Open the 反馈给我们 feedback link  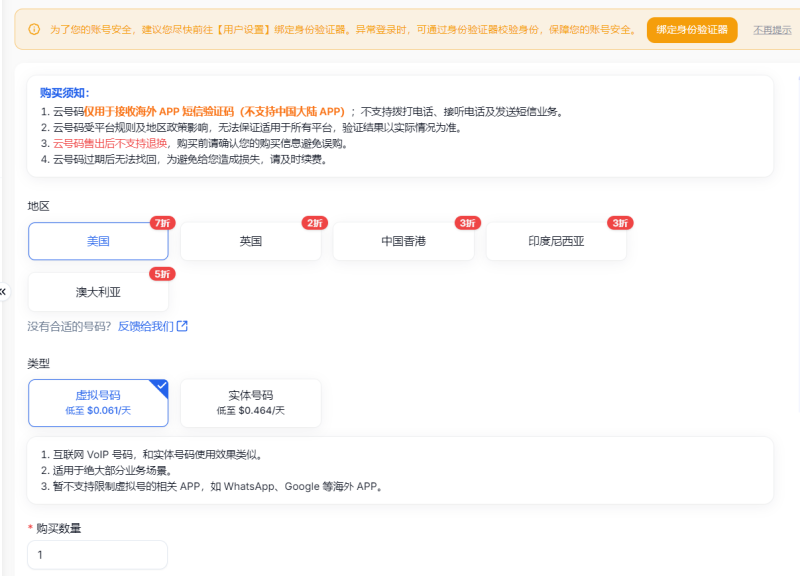[146, 326]
